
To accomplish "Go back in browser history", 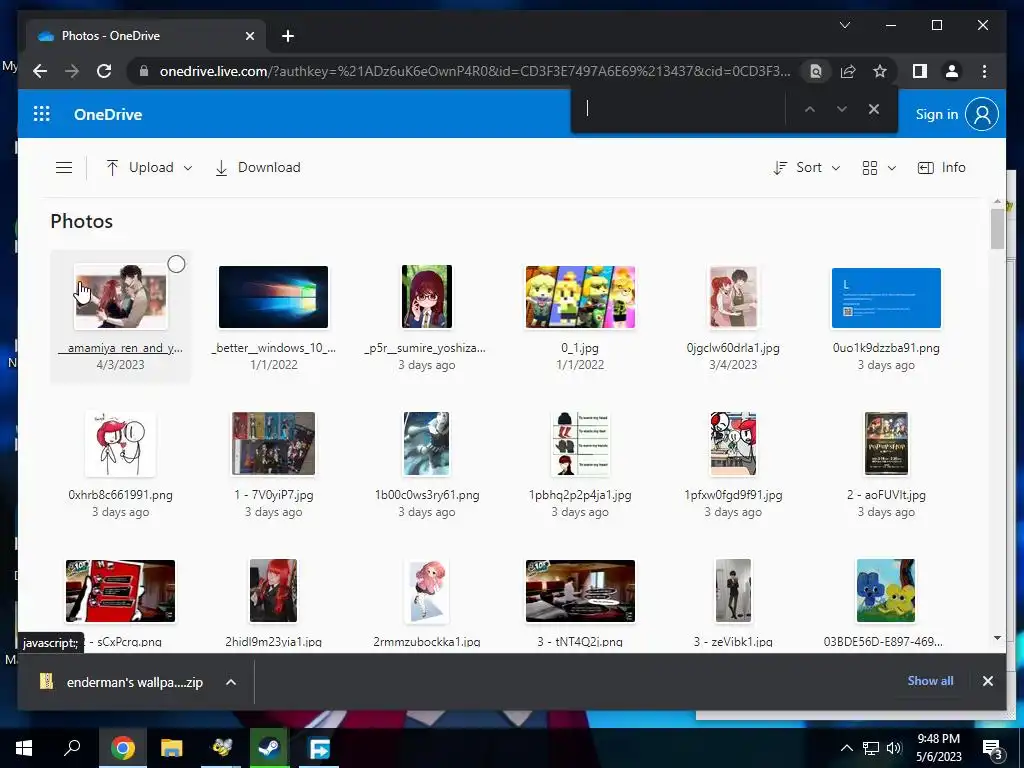I will point(40,71).
